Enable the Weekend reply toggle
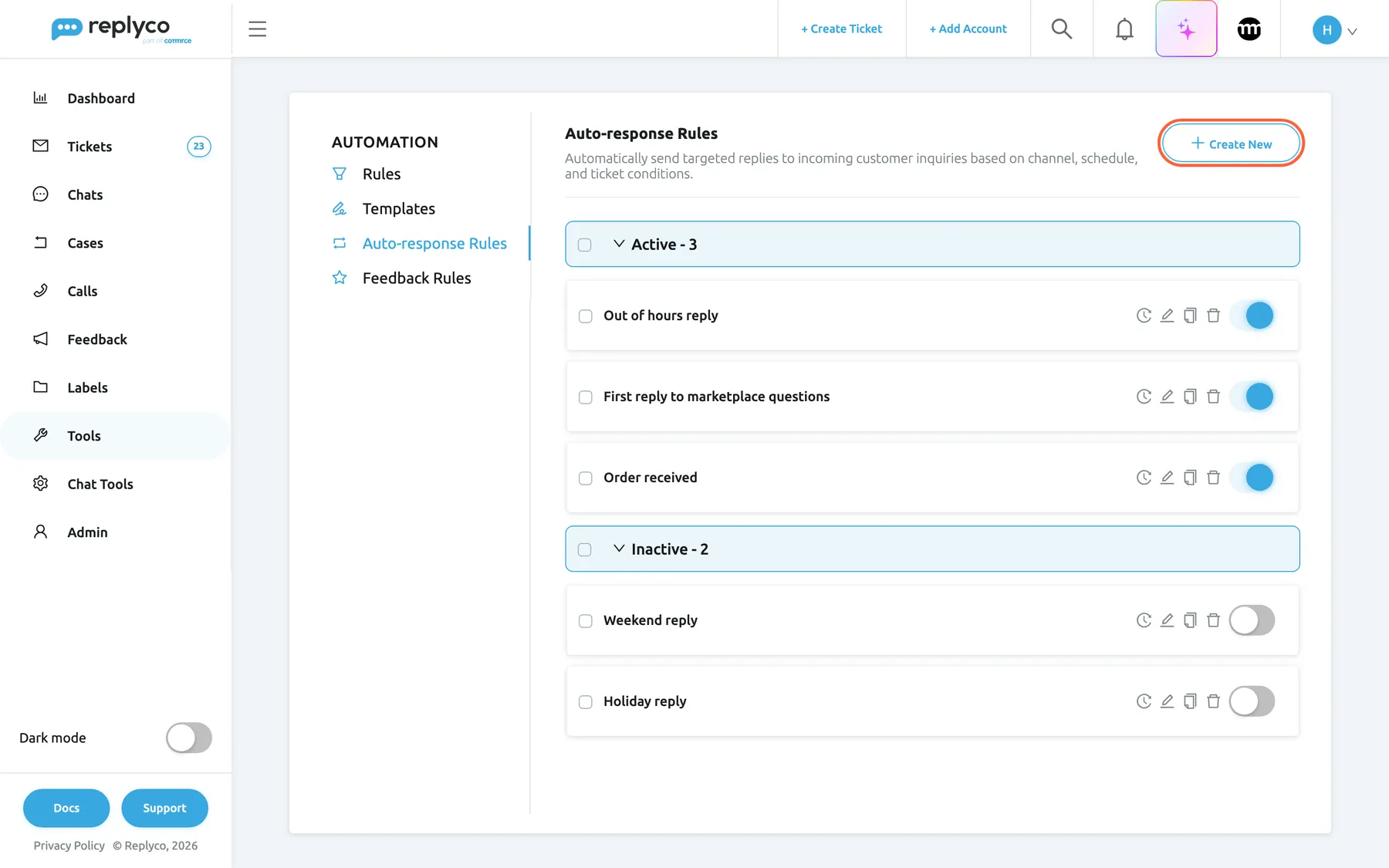1389x868 pixels. (1252, 620)
